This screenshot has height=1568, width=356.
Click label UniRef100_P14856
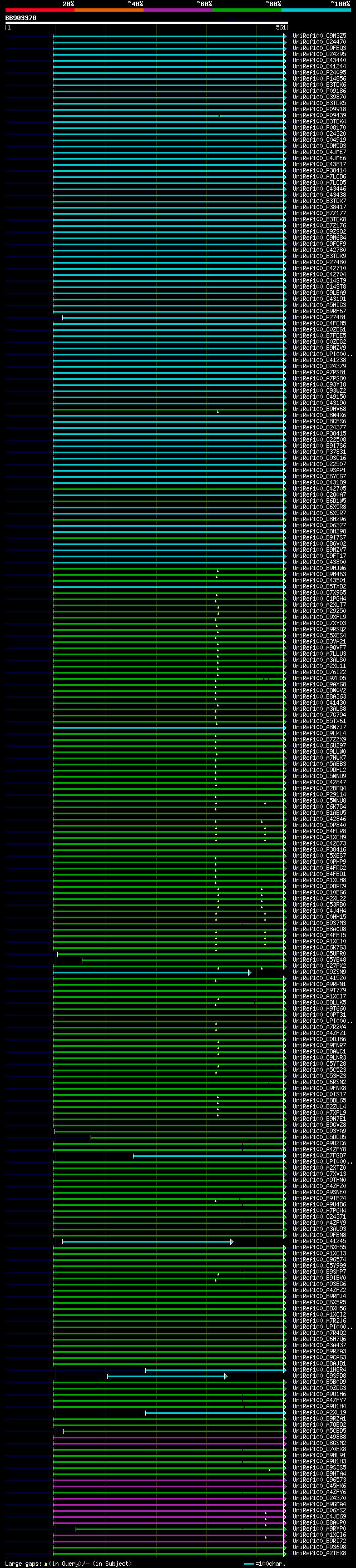pyautogui.click(x=319, y=78)
